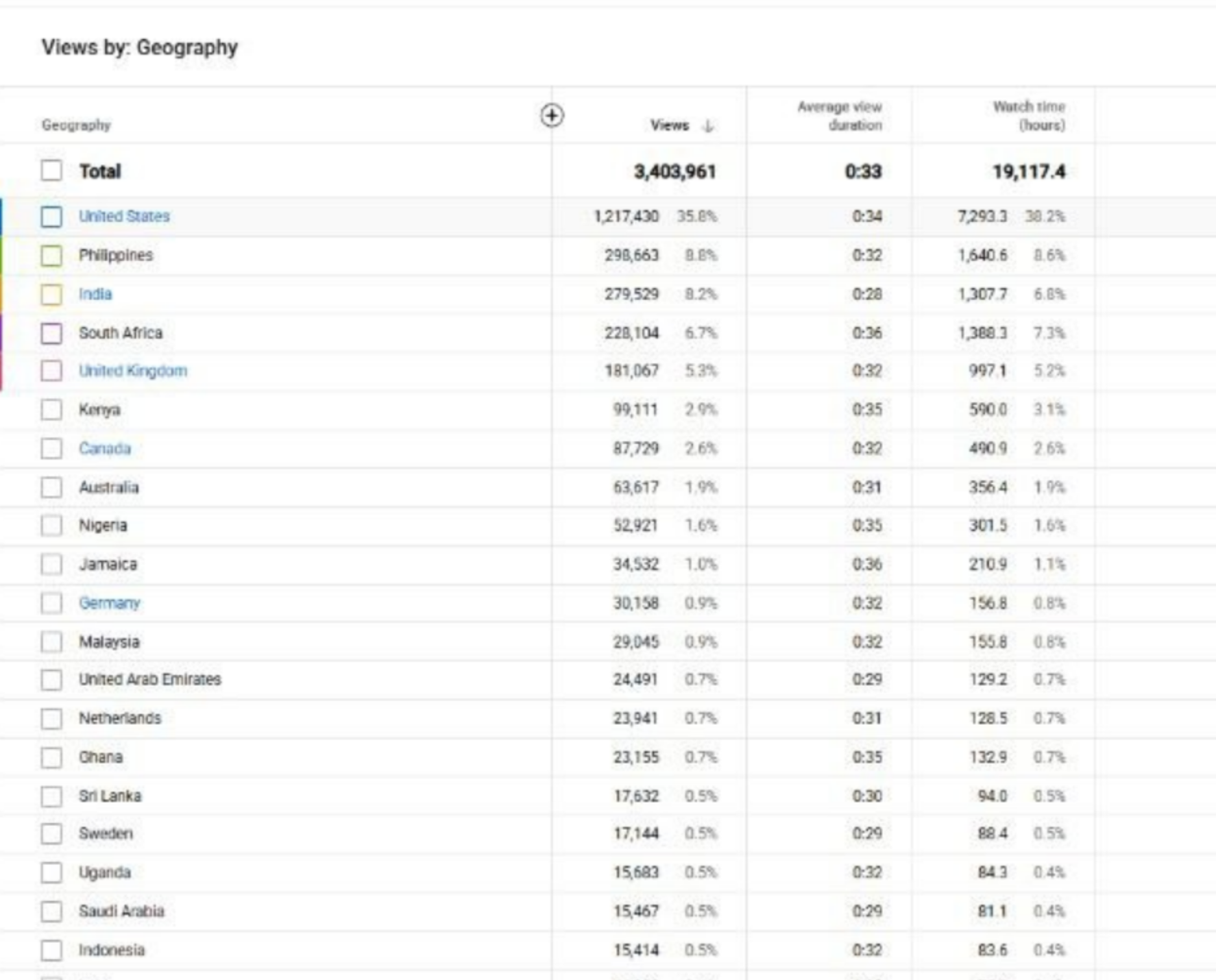Open the India geography link

coord(95,294)
